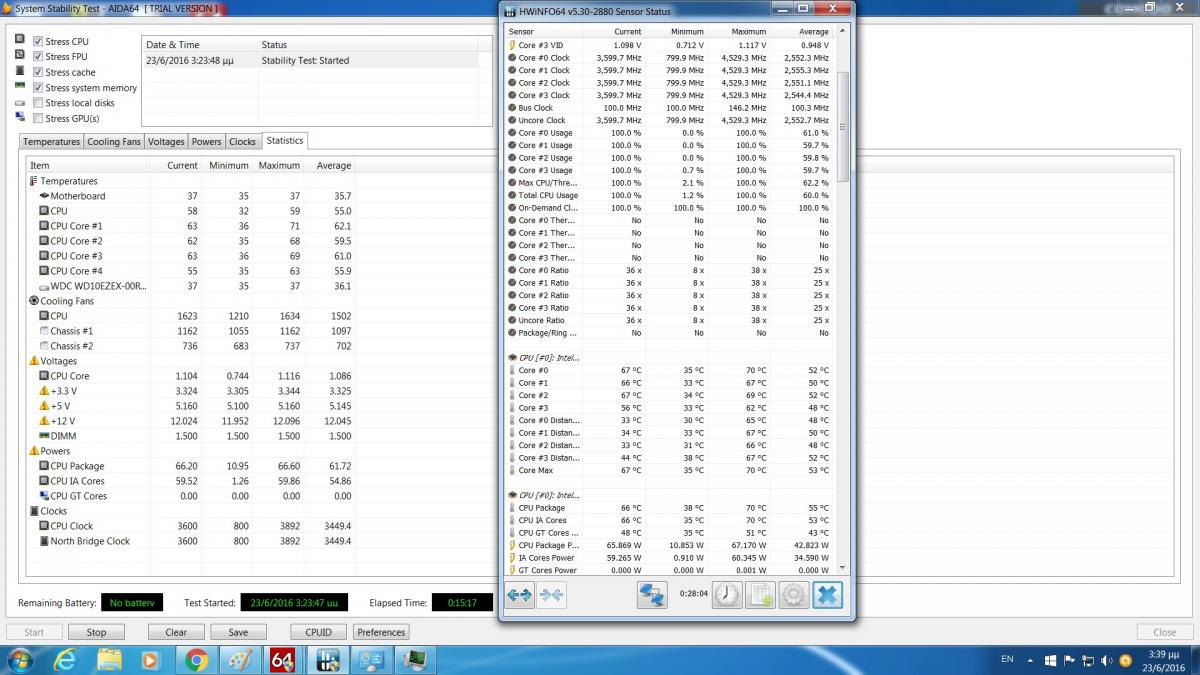Click the Stress system memory RAM icon
The image size is (1200, 675).
pyautogui.click(x=20, y=86)
